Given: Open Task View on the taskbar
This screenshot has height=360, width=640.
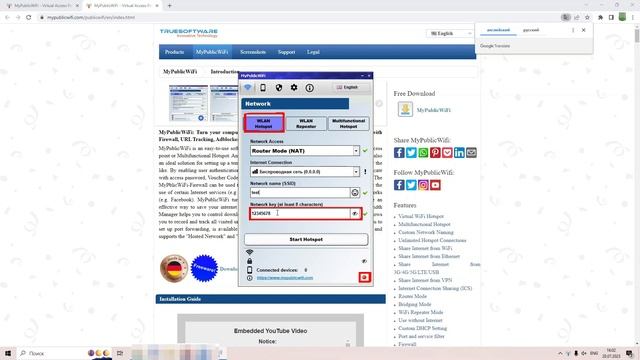Looking at the screenshot, I should click(120, 353).
